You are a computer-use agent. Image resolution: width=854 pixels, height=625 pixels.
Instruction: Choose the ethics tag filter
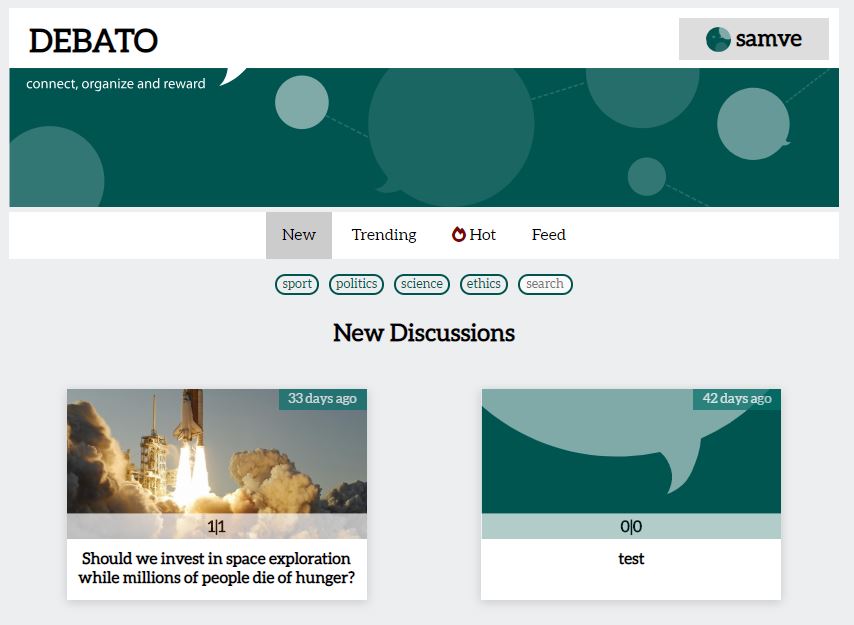(x=484, y=284)
